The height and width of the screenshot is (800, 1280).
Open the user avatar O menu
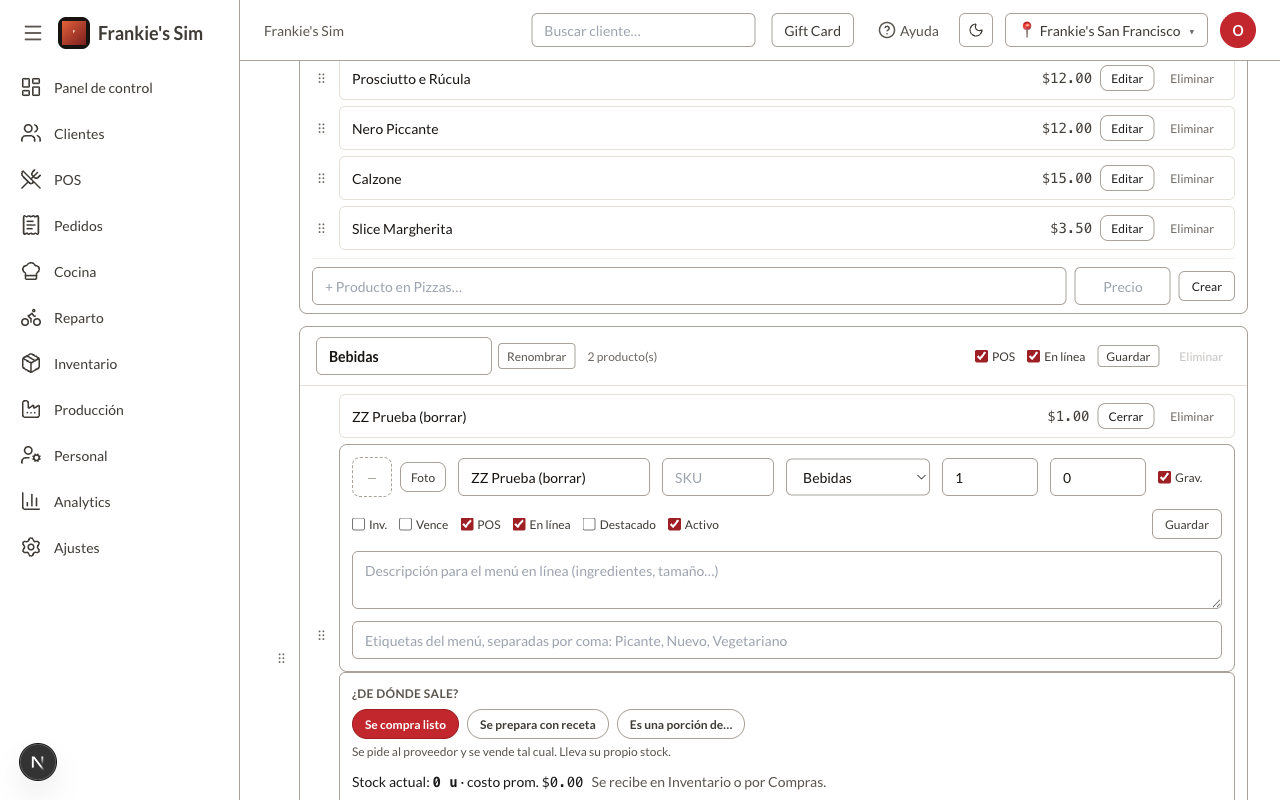coord(1237,31)
